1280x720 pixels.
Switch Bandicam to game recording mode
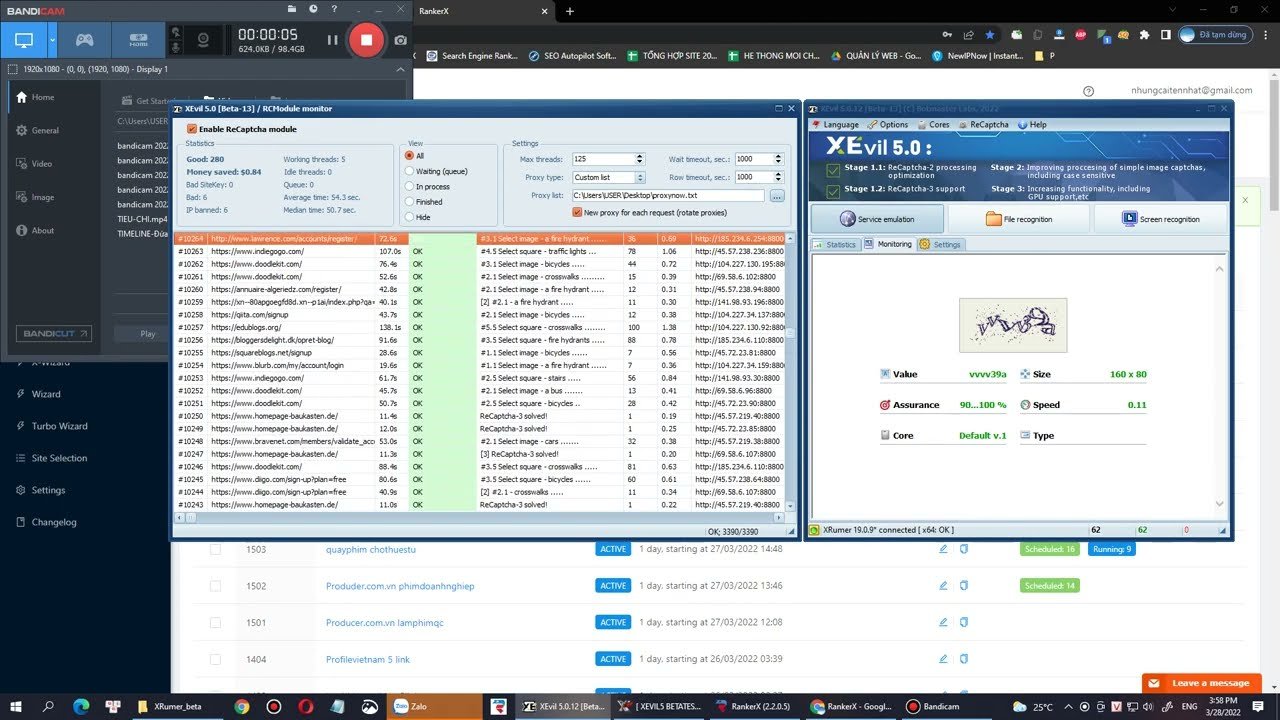coord(84,41)
